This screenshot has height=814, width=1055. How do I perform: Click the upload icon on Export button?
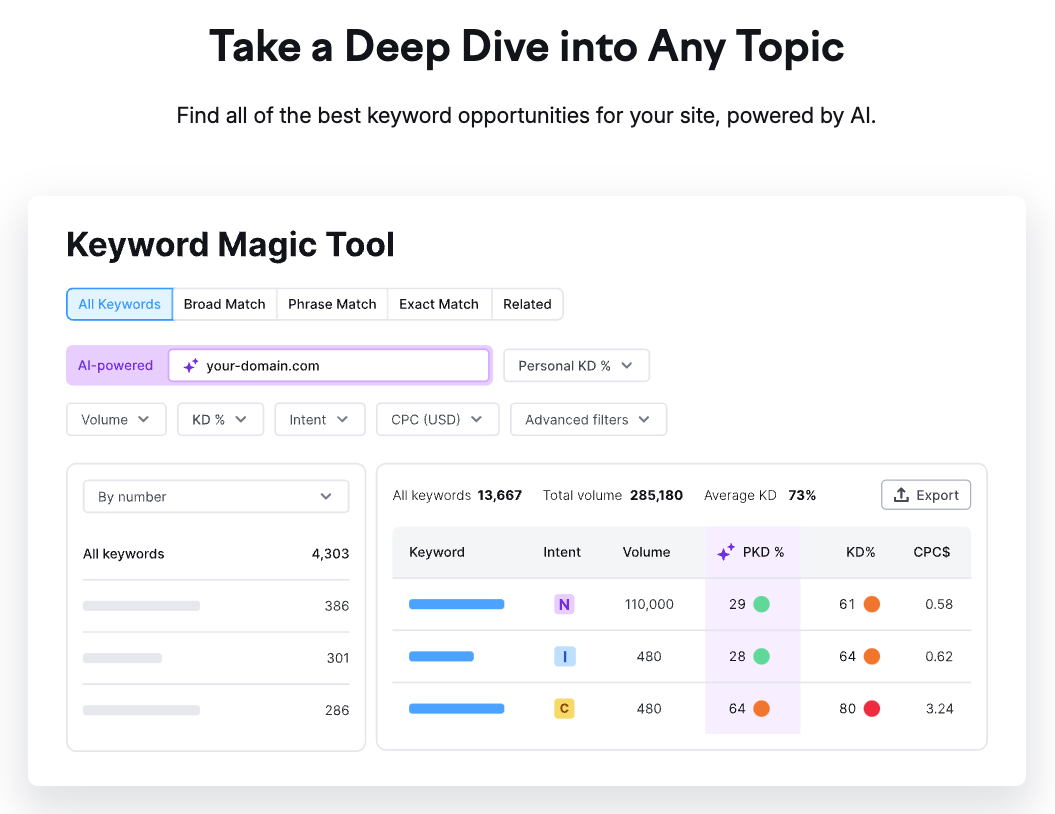pyautogui.click(x=901, y=495)
